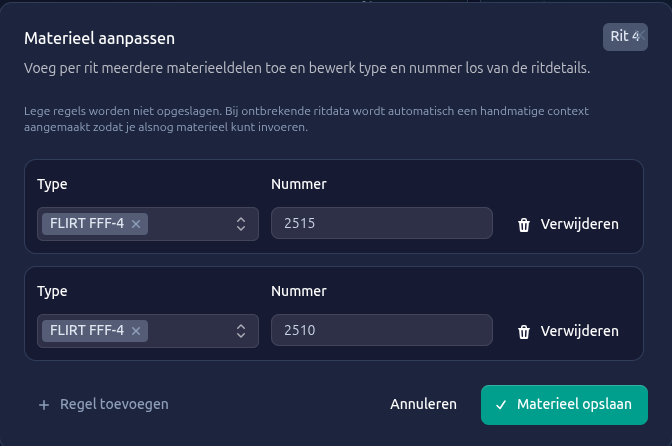The width and height of the screenshot is (672, 446).
Task: Click trash icon beside number 2510
Action: [x=524, y=331]
